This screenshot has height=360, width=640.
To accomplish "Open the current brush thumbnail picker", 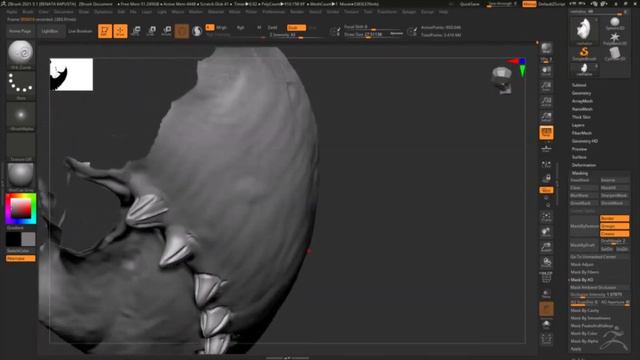I will [x=20, y=55].
